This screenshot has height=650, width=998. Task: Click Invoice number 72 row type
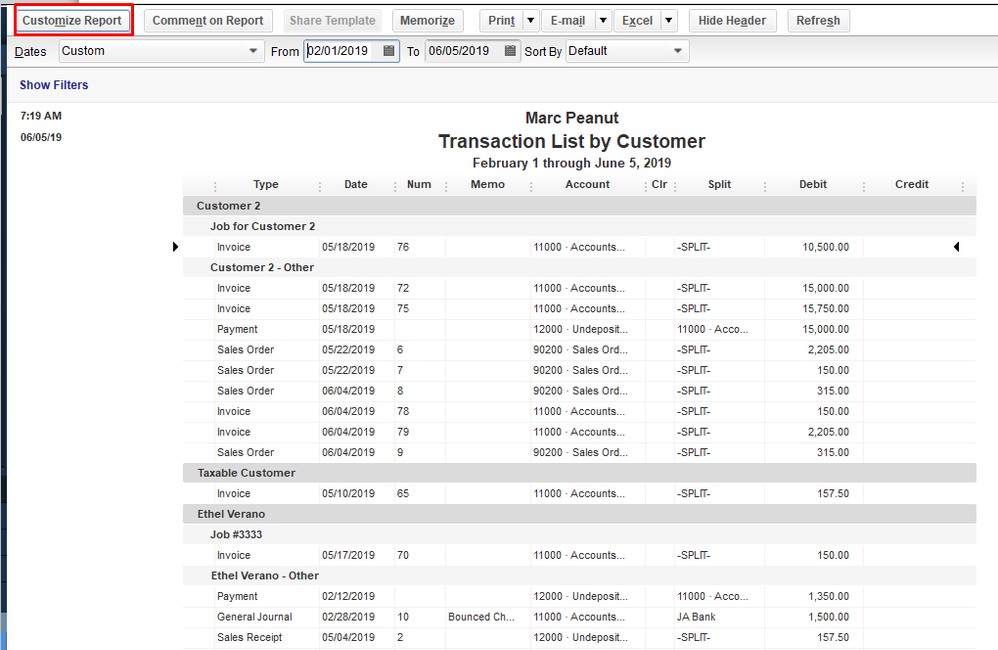coord(234,288)
